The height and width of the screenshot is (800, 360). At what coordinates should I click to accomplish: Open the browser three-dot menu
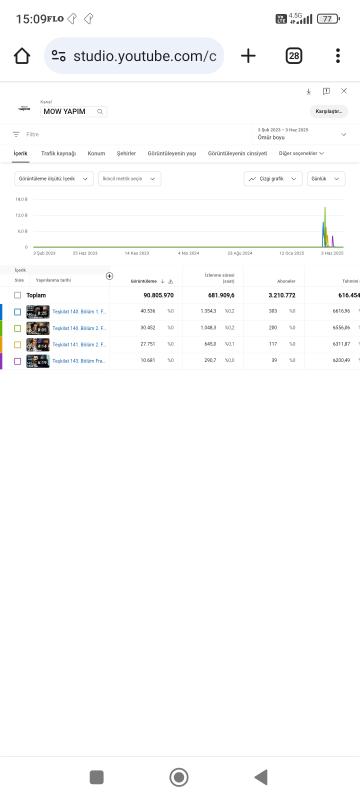[x=338, y=56]
